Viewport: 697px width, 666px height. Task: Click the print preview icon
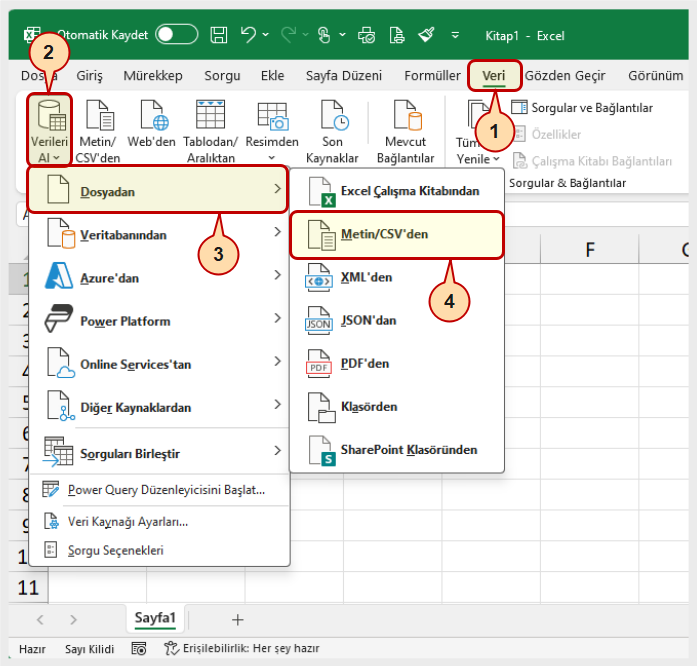coord(366,35)
